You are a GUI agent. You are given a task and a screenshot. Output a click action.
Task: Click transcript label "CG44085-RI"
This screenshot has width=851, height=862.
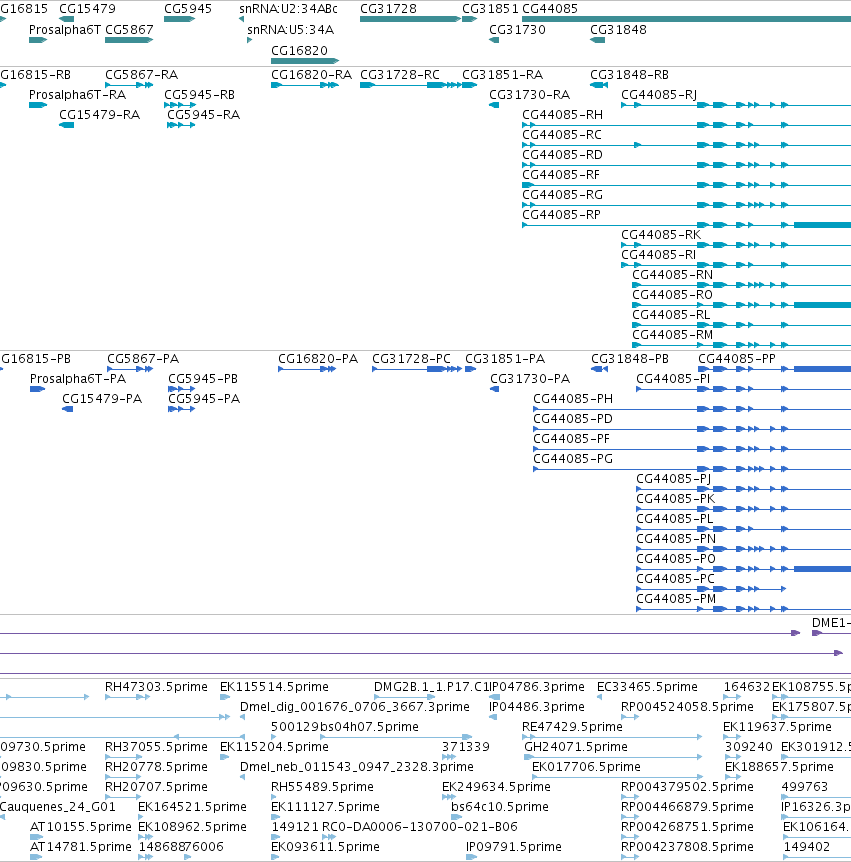click(659, 255)
